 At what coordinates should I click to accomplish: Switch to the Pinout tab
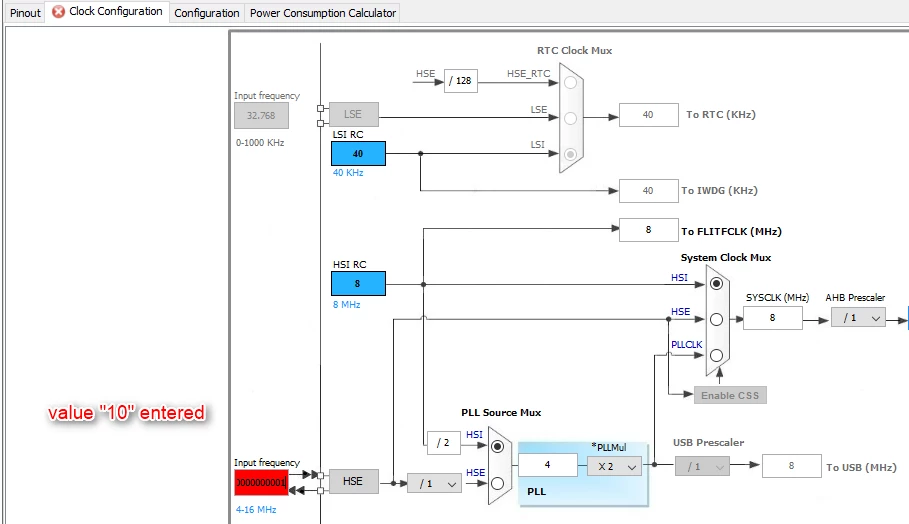[26, 13]
